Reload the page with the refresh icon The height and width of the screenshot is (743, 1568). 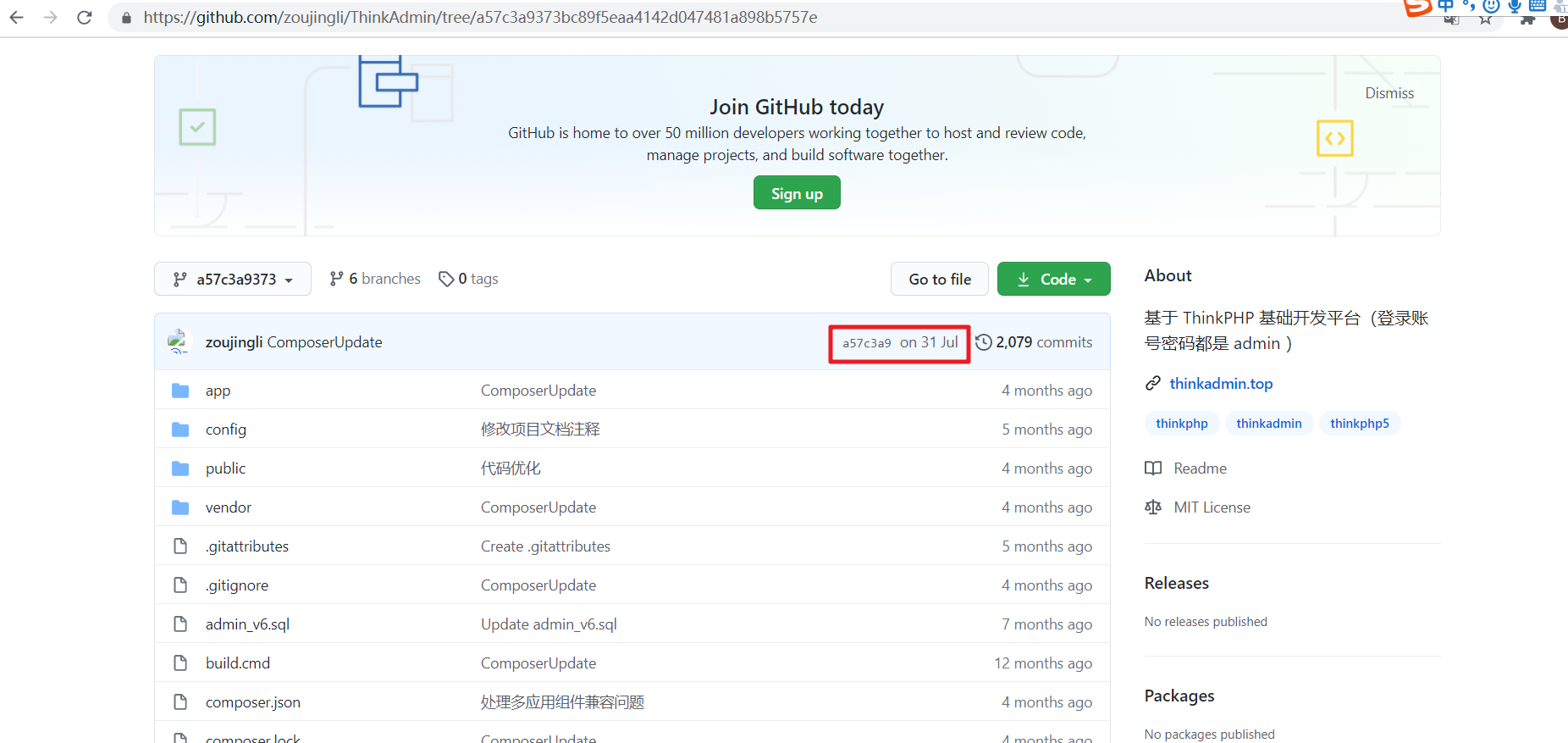coord(84,17)
